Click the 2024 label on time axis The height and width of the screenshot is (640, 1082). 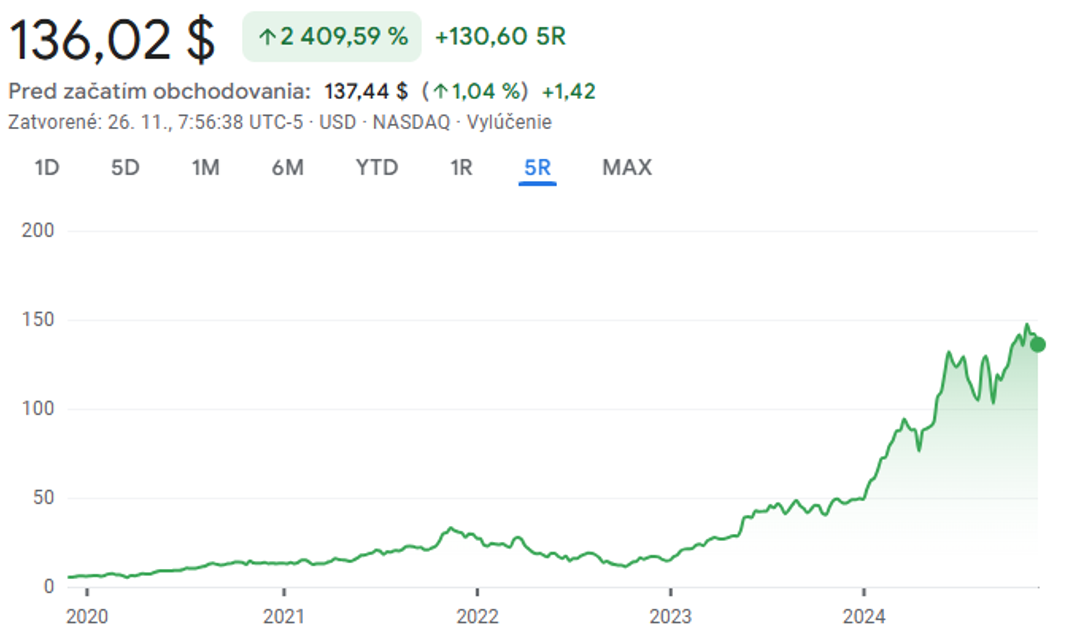pyautogui.click(x=863, y=613)
